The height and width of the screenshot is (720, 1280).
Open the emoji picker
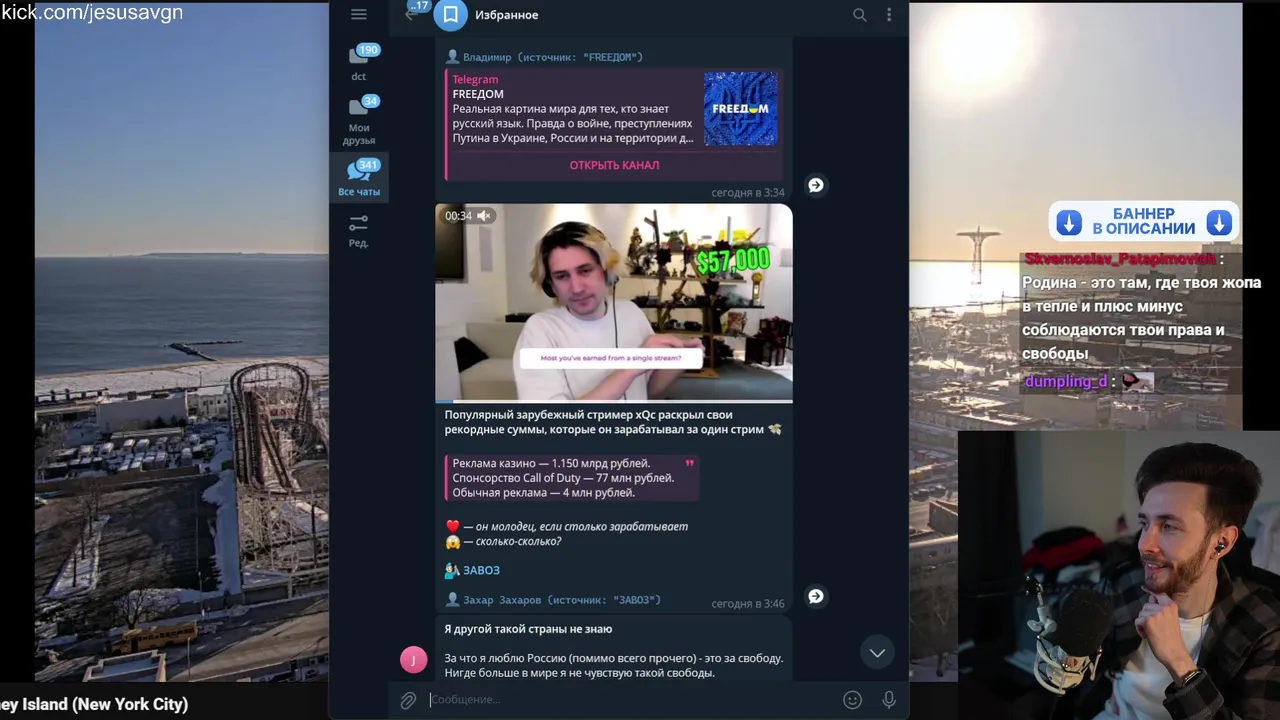(x=852, y=700)
